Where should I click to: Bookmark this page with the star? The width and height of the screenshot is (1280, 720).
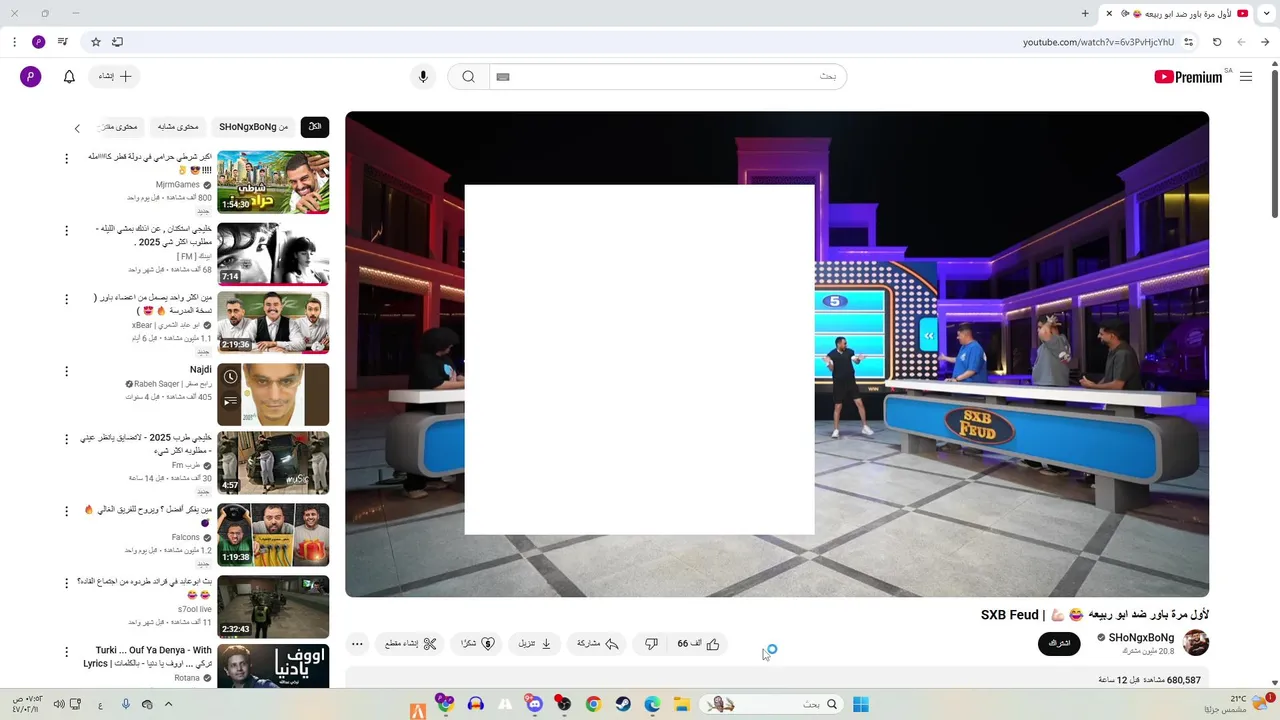click(x=96, y=42)
